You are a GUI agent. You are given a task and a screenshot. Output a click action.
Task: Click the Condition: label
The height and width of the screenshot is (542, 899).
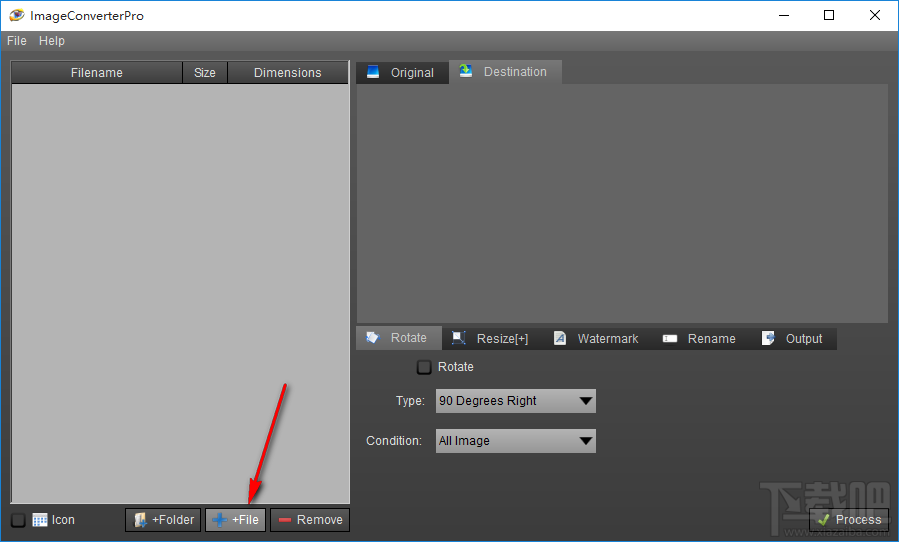tap(394, 440)
